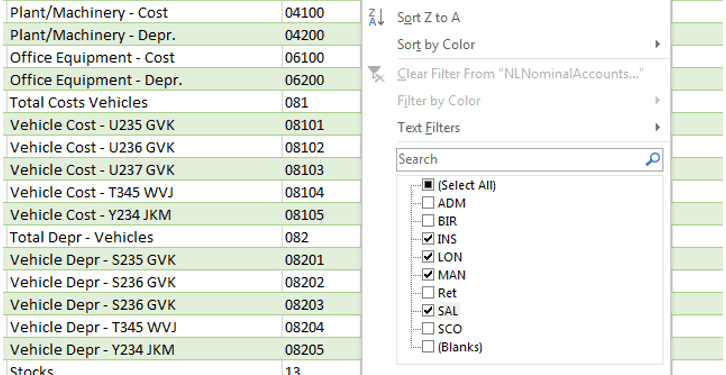This screenshot has width=726, height=375.
Task: Select account code cell 08201
Action: (x=321, y=259)
